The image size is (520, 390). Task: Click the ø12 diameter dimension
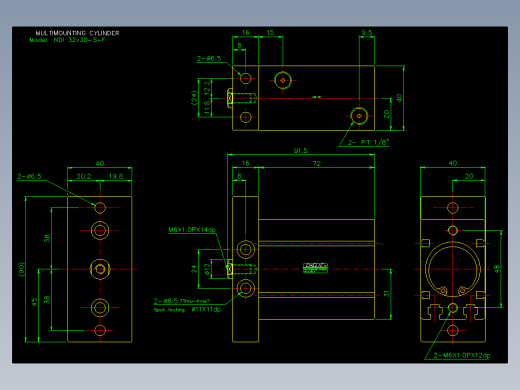(207, 269)
